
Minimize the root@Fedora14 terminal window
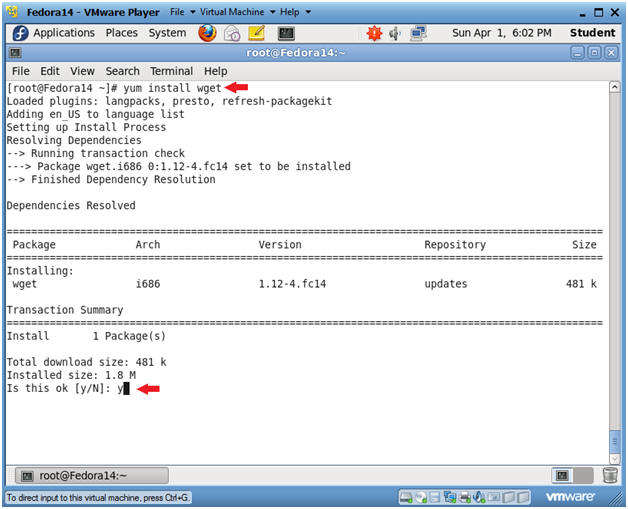pos(577,53)
